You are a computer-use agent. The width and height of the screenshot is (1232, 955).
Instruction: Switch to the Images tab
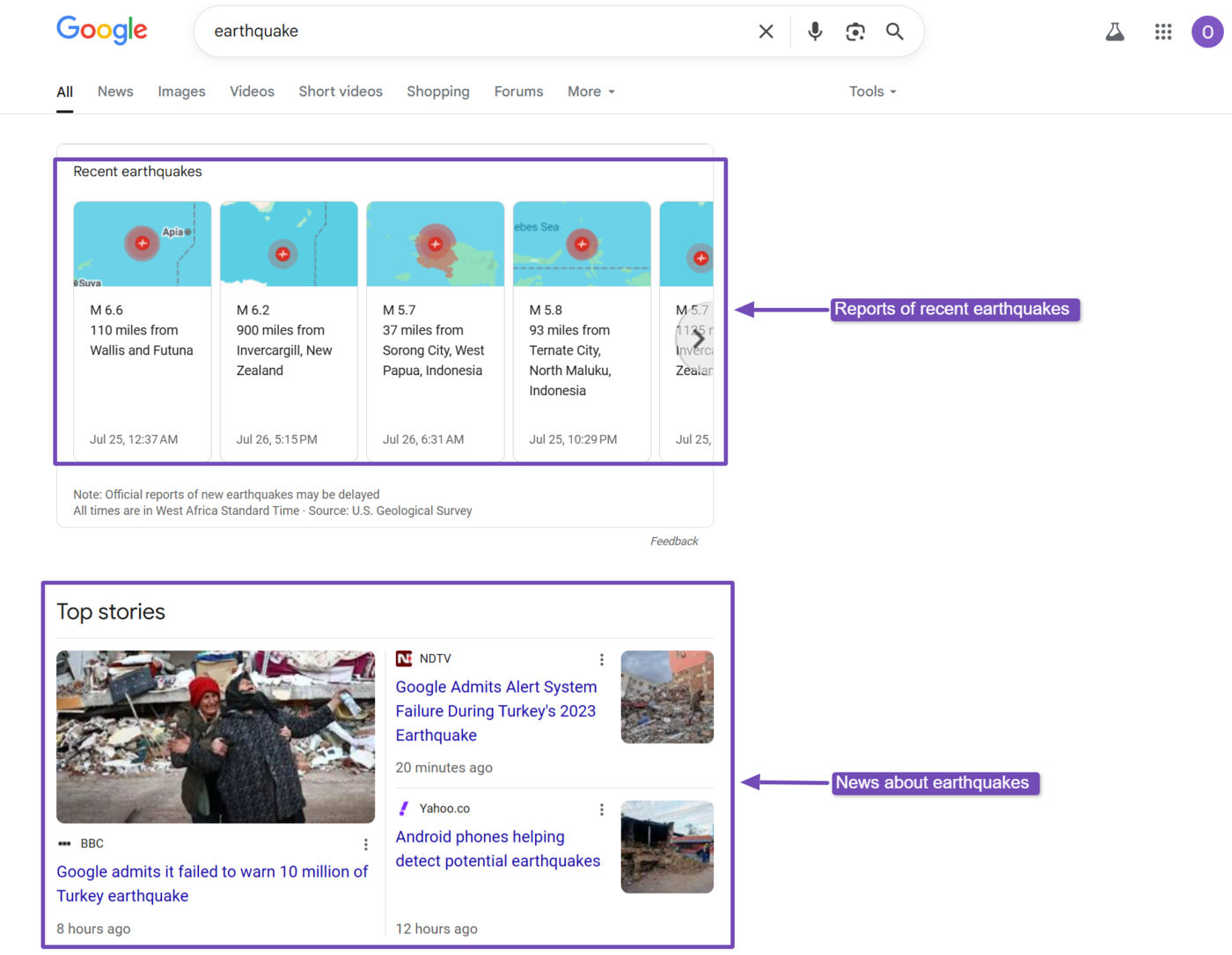[x=181, y=92]
